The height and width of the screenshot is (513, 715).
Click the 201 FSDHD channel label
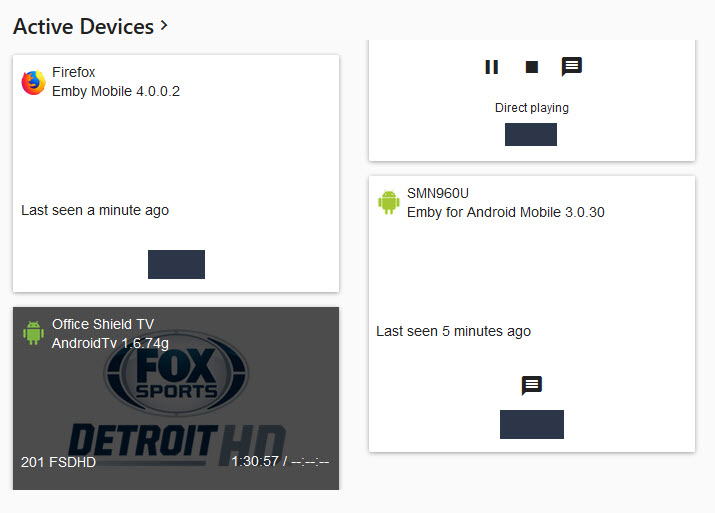click(58, 462)
